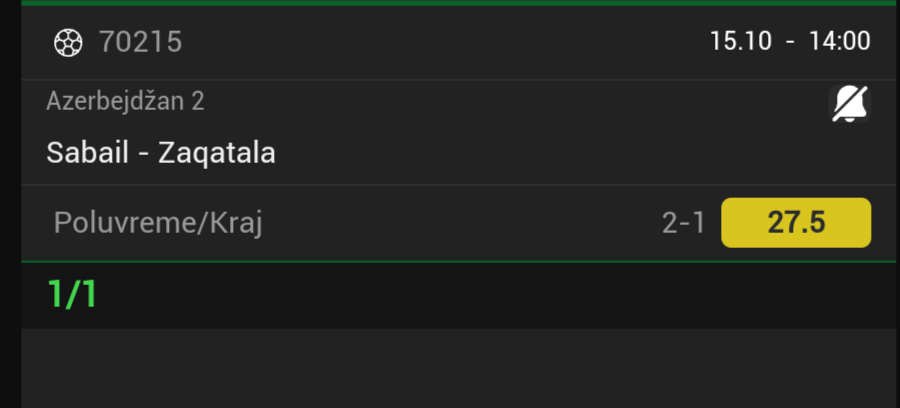This screenshot has height=408, width=900.
Task: Click the green 1/1 counter
Action: [73, 295]
